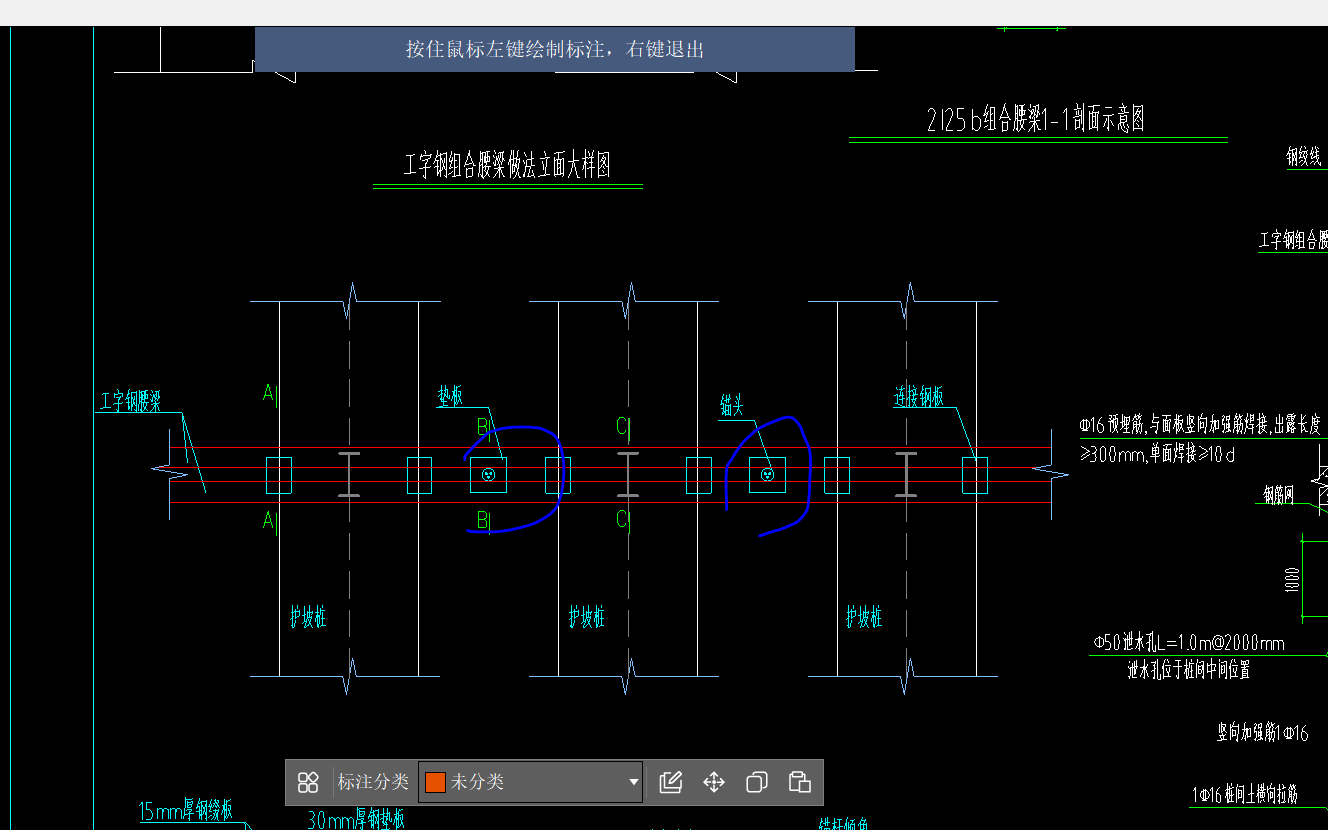This screenshot has width=1328, height=830.
Task: Click the 标注分类 label
Action: [x=373, y=782]
